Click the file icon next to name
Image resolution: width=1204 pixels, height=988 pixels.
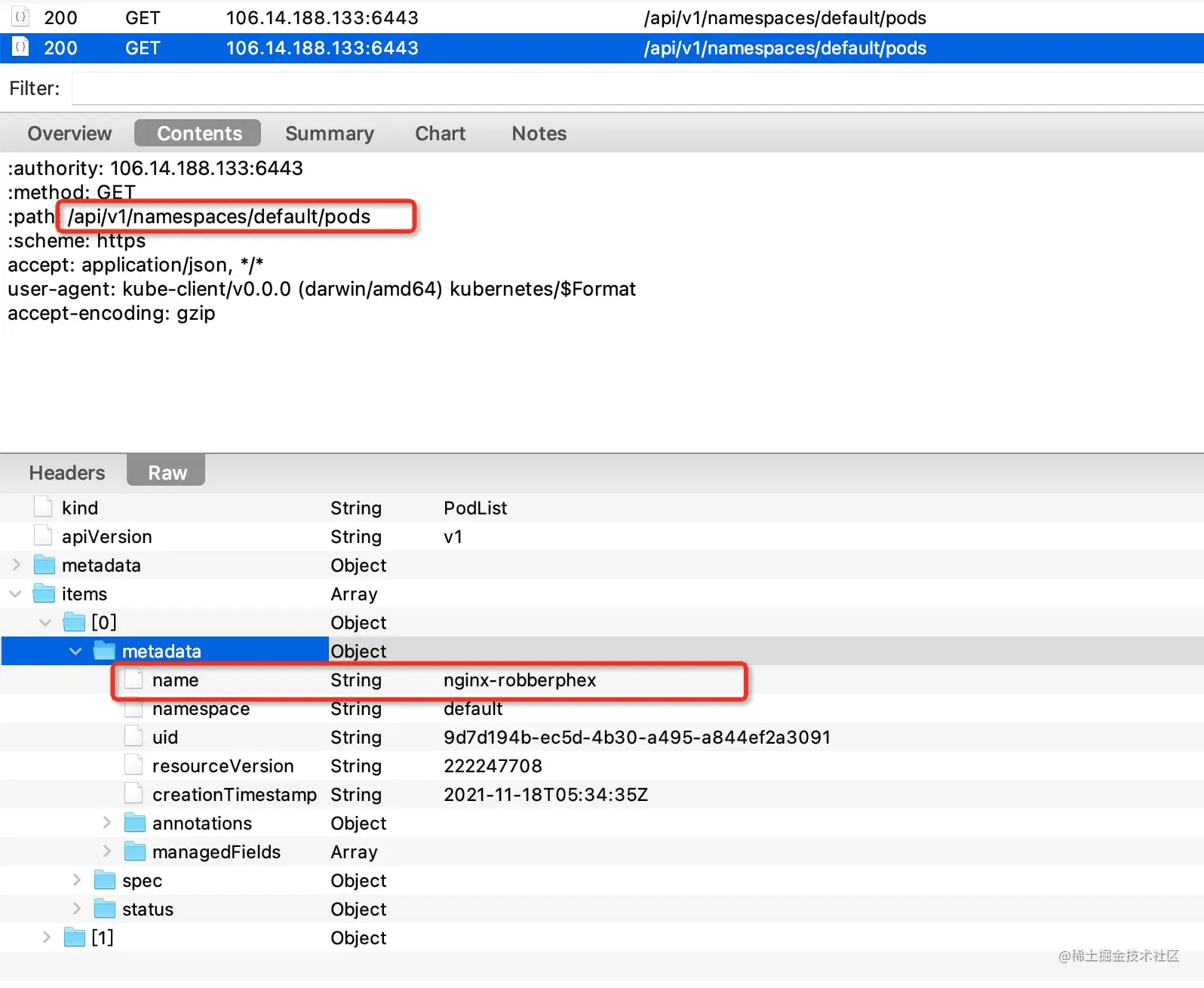134,679
